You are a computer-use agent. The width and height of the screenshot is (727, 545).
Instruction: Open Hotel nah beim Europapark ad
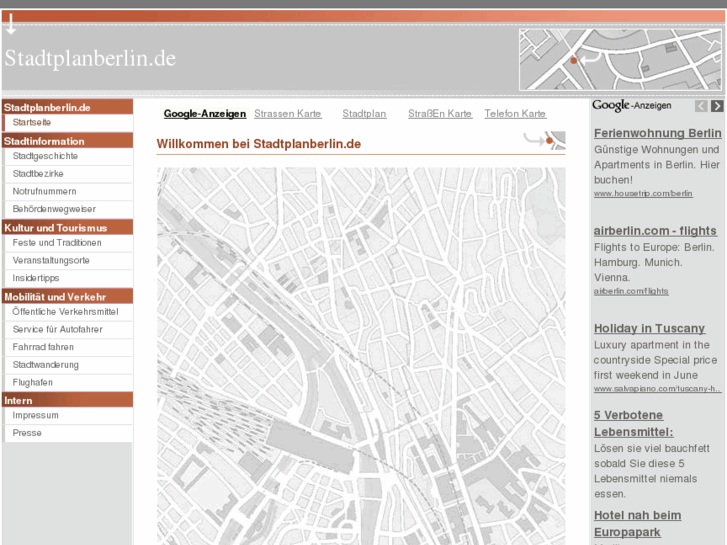pos(638,524)
